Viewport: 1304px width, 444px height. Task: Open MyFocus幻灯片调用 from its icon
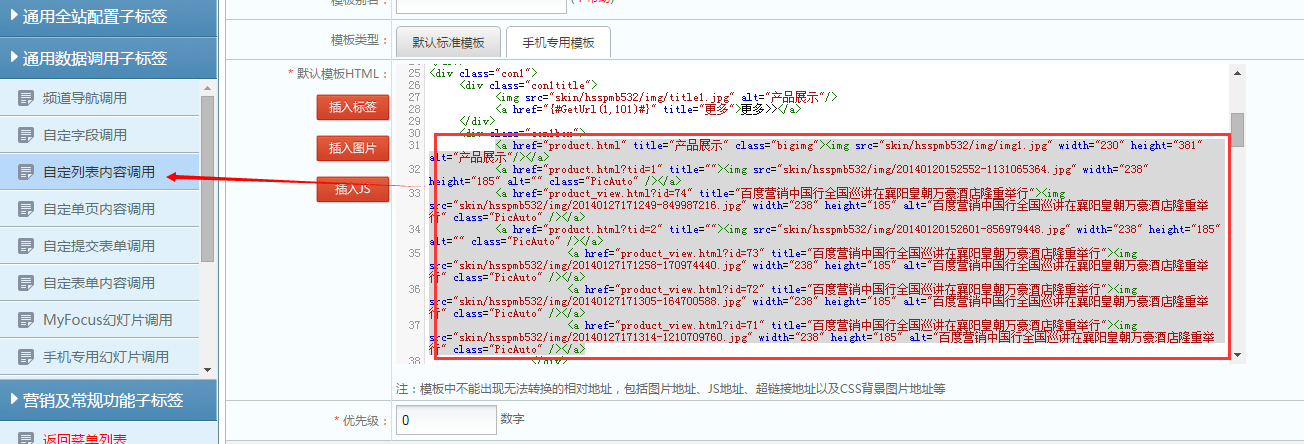tap(26, 320)
